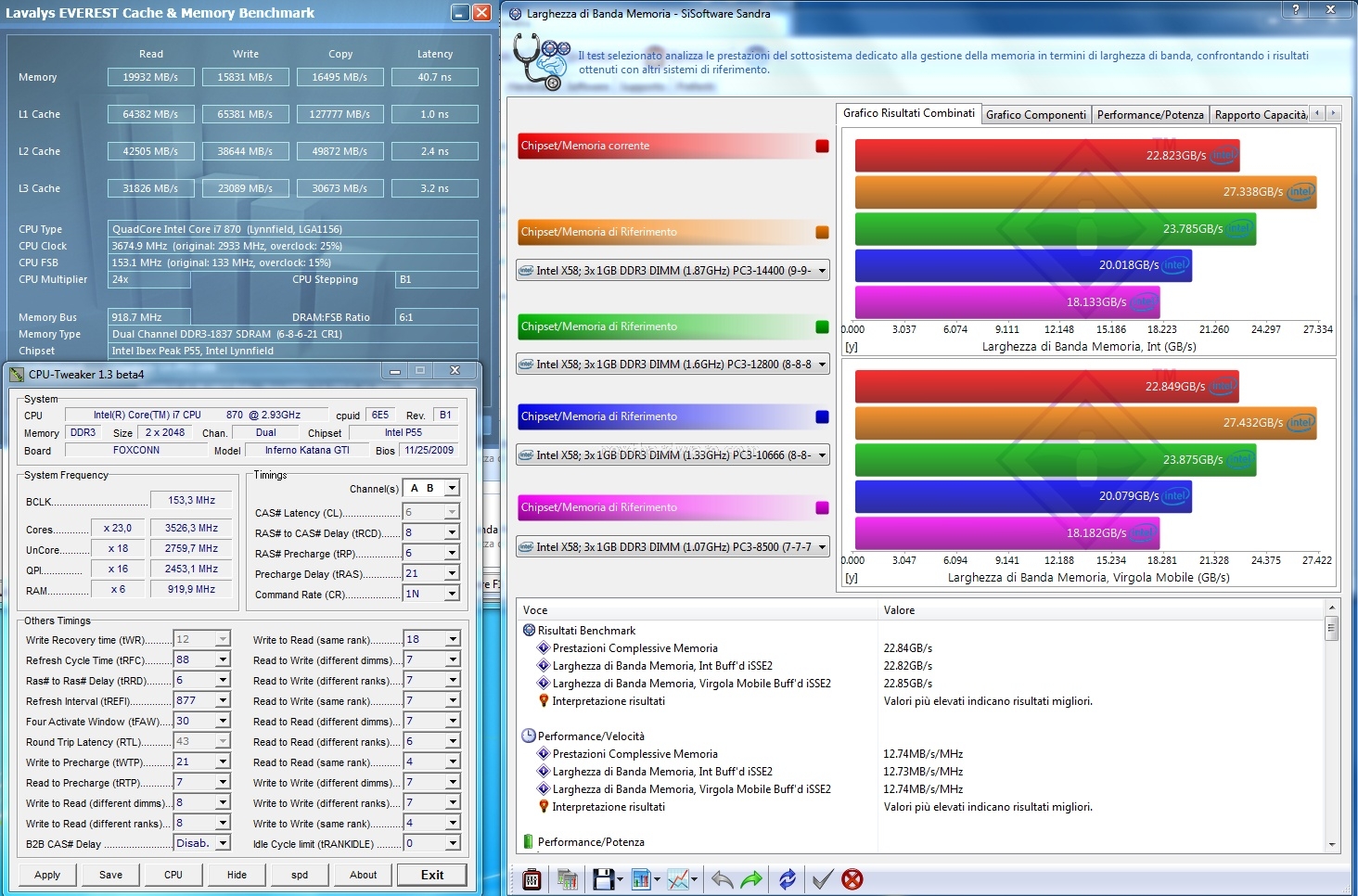
Task: Click the copy results icon in Sandra toolbar
Action: pyautogui.click(x=568, y=879)
